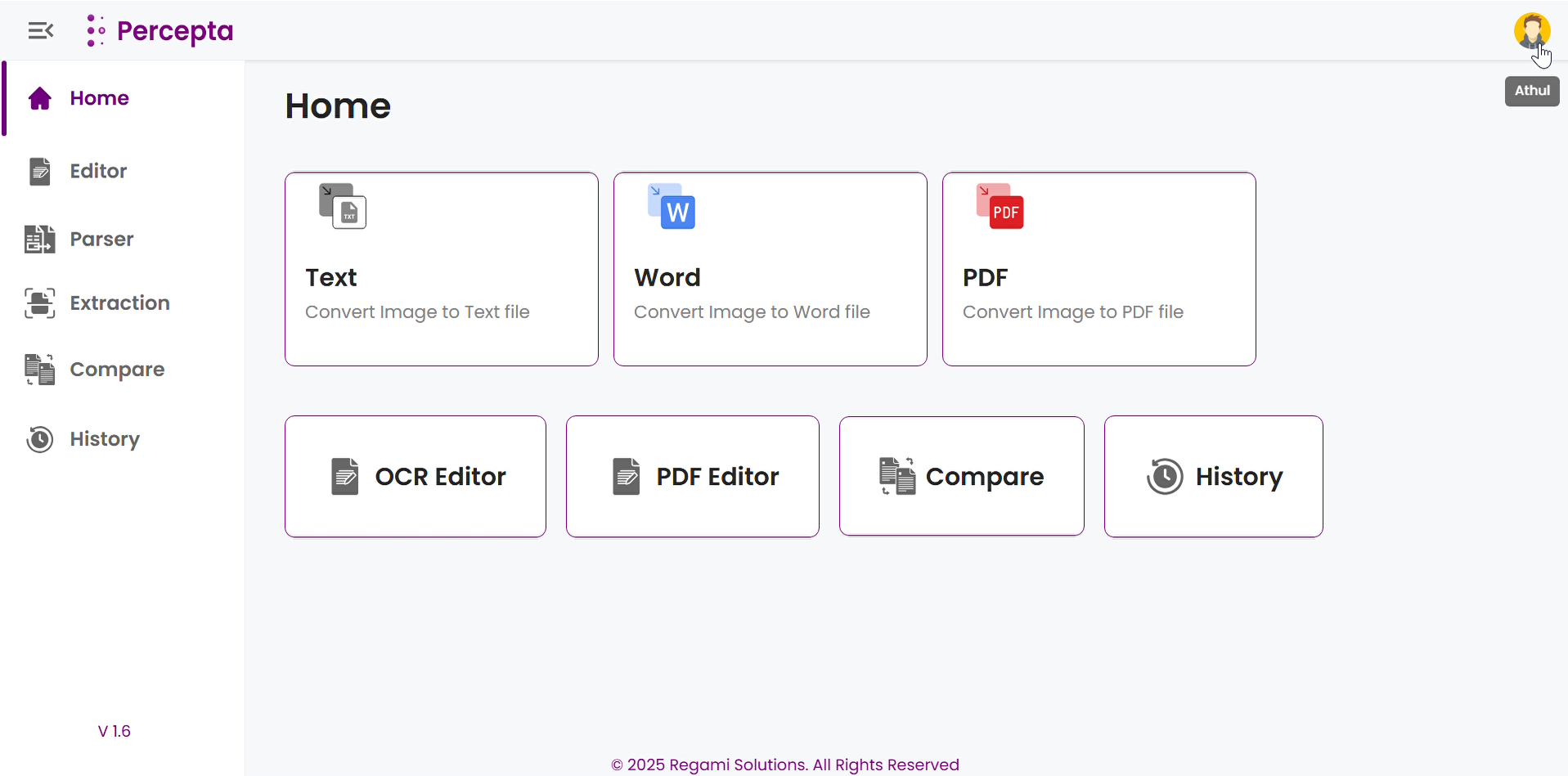Image resolution: width=1568 pixels, height=776 pixels.
Task: Click the Percepta logo icon
Action: pos(95,30)
